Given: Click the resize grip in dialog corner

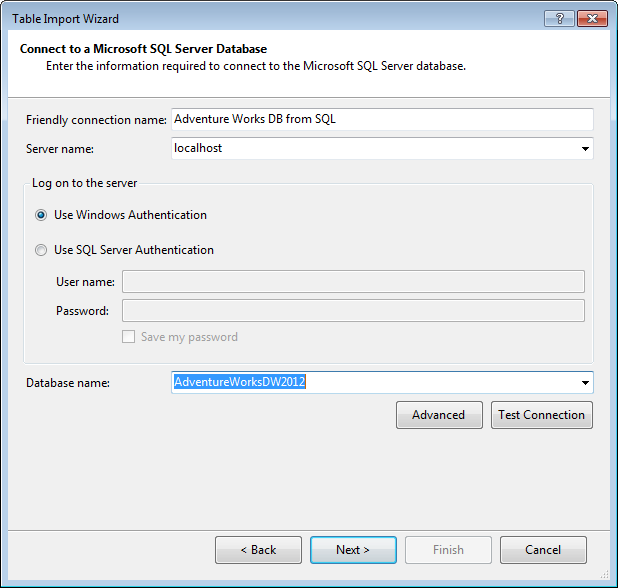Looking at the screenshot, I should (605, 575).
